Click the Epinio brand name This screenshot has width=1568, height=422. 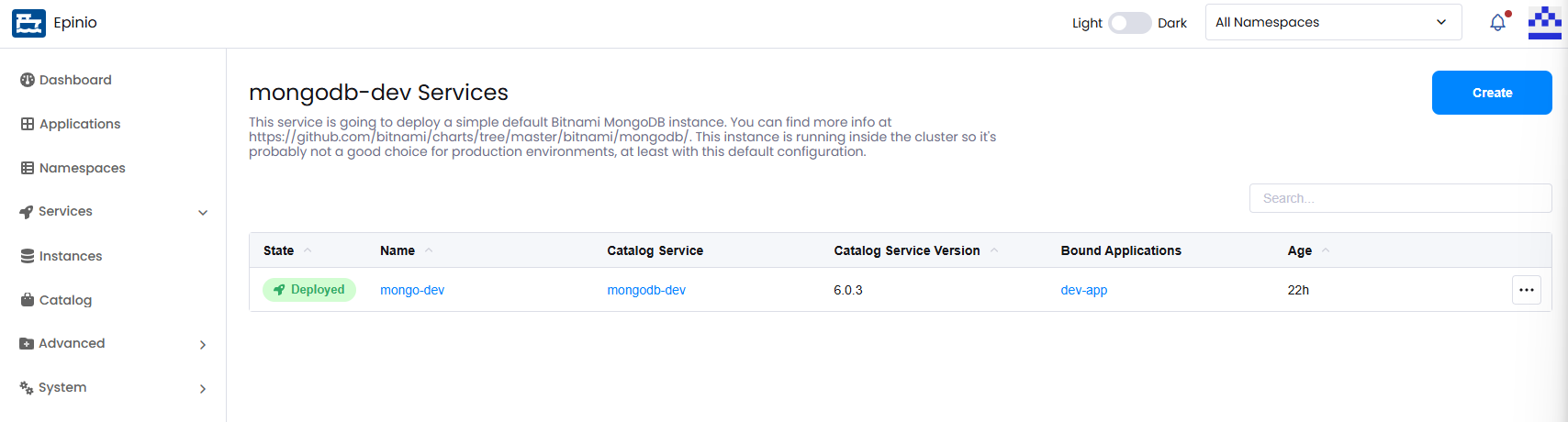click(x=75, y=23)
